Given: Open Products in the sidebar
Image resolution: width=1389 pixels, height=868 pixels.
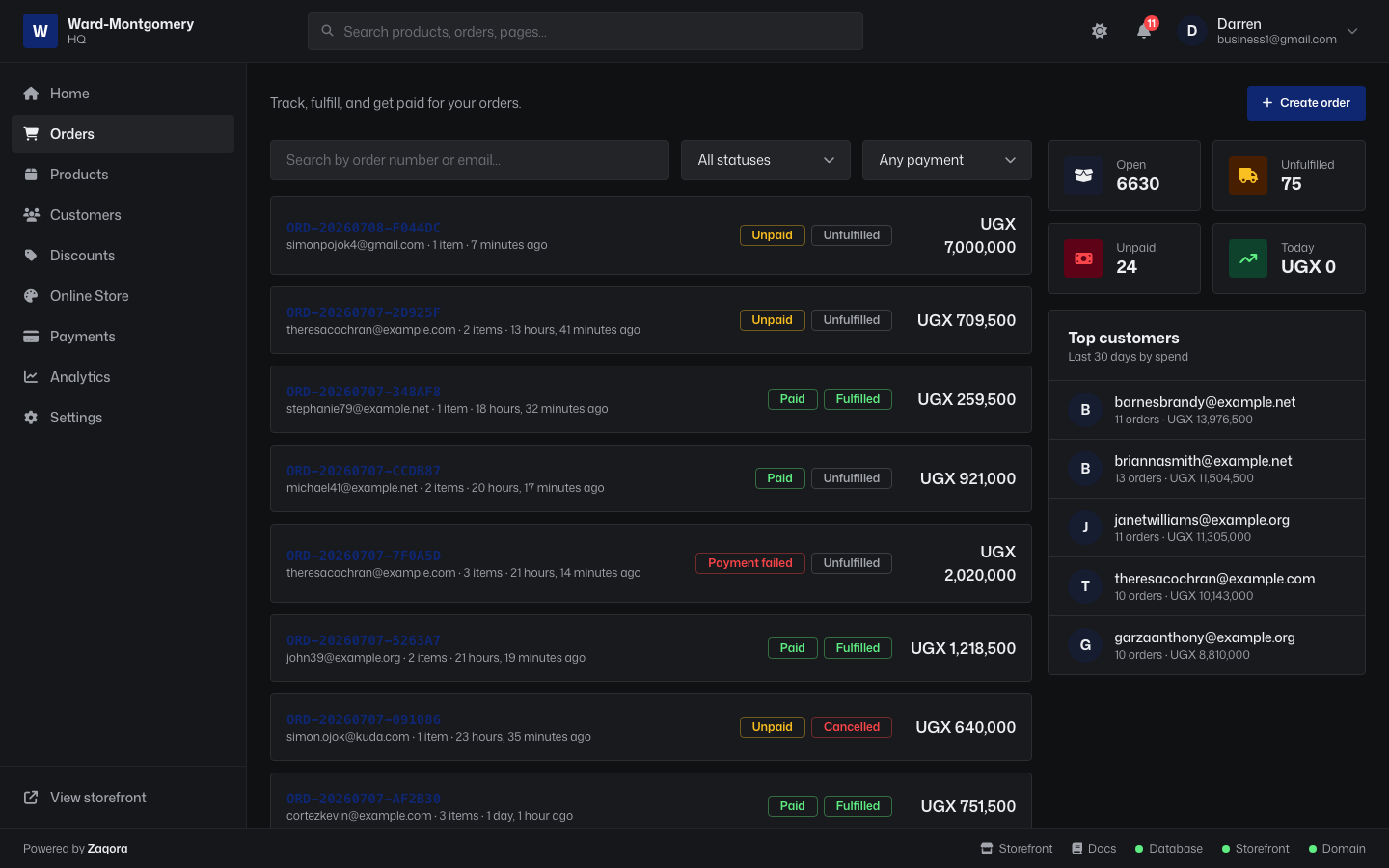Looking at the screenshot, I should click(x=123, y=175).
